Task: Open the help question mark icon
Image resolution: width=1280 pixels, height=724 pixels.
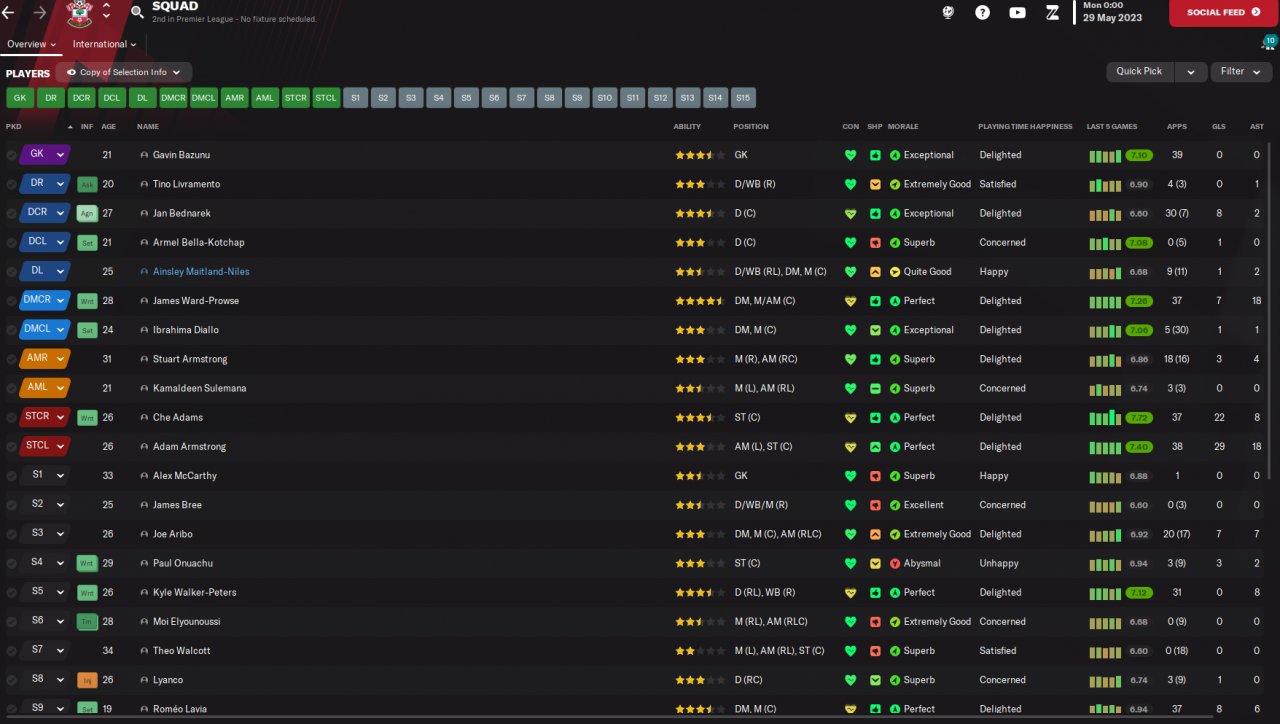Action: point(983,13)
